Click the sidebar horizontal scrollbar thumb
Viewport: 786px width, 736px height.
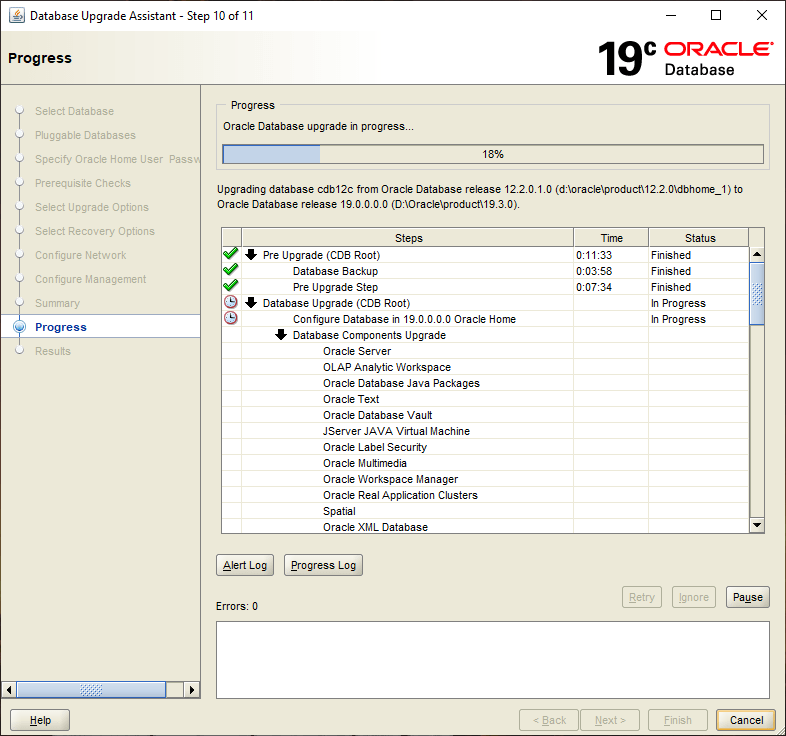(x=91, y=690)
